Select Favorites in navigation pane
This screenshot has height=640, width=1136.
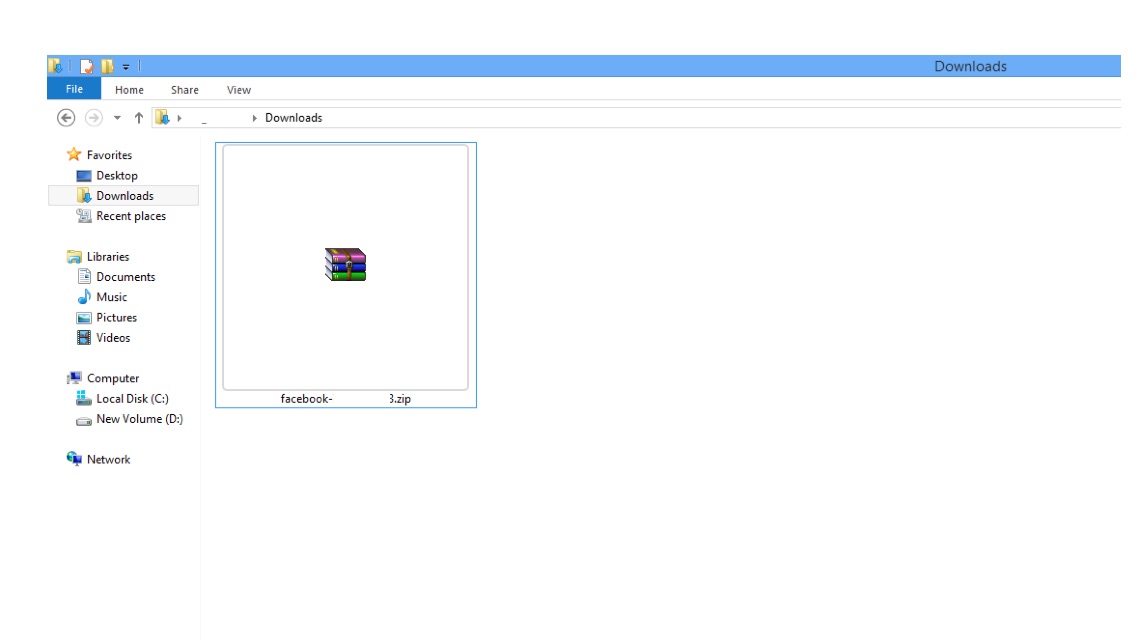coord(109,155)
